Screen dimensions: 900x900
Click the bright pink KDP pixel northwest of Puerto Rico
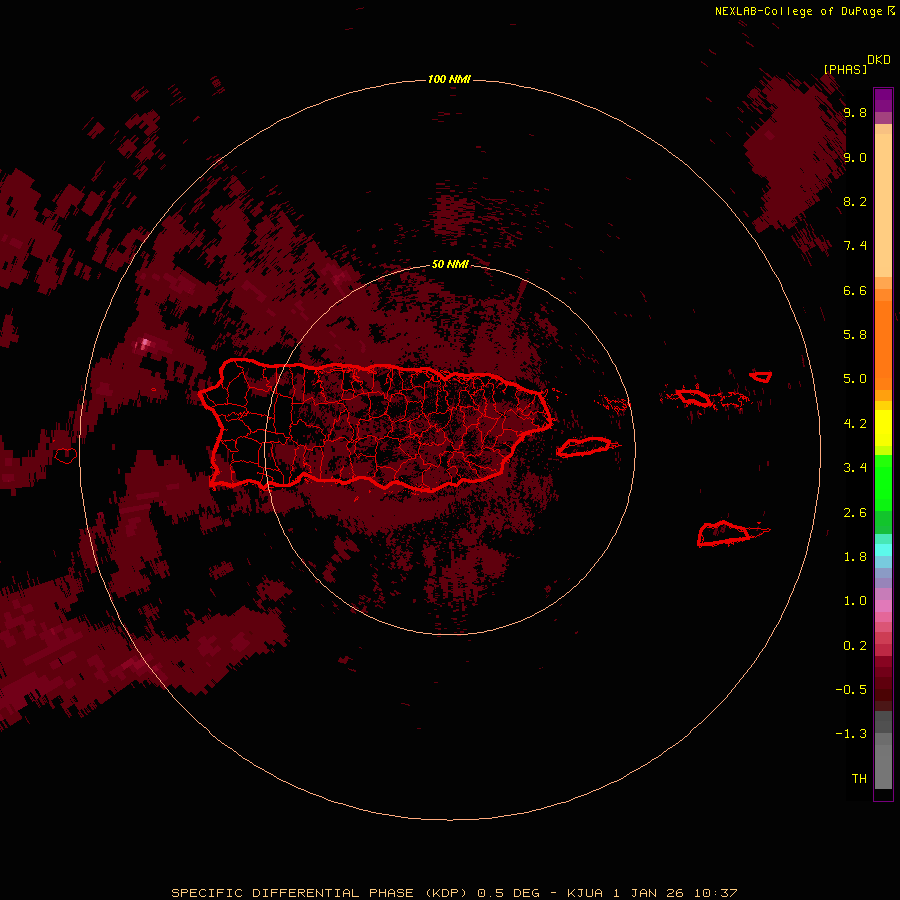click(143, 344)
